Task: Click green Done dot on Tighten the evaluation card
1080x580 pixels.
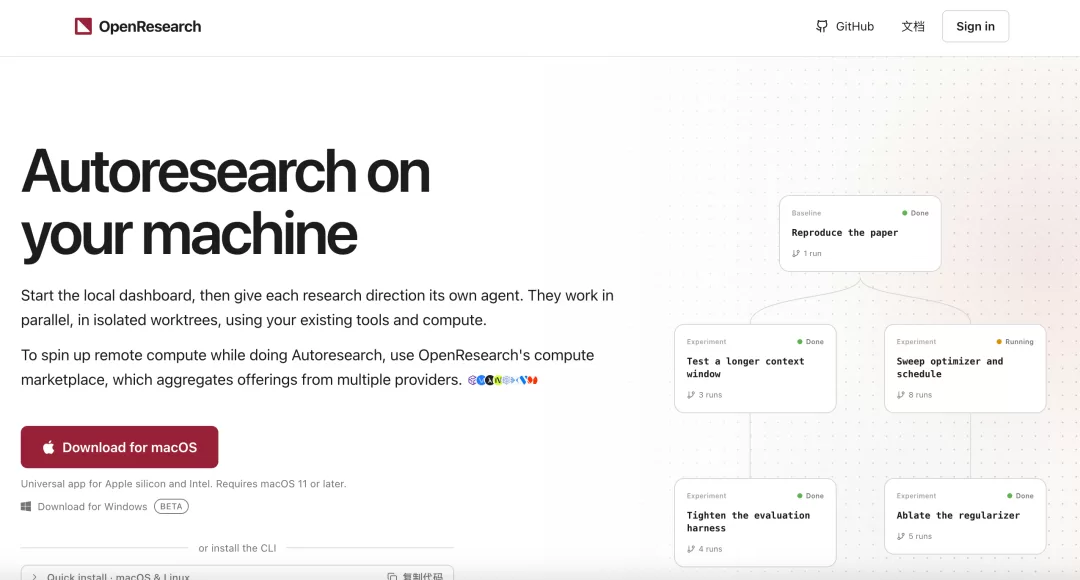Action: 800,496
